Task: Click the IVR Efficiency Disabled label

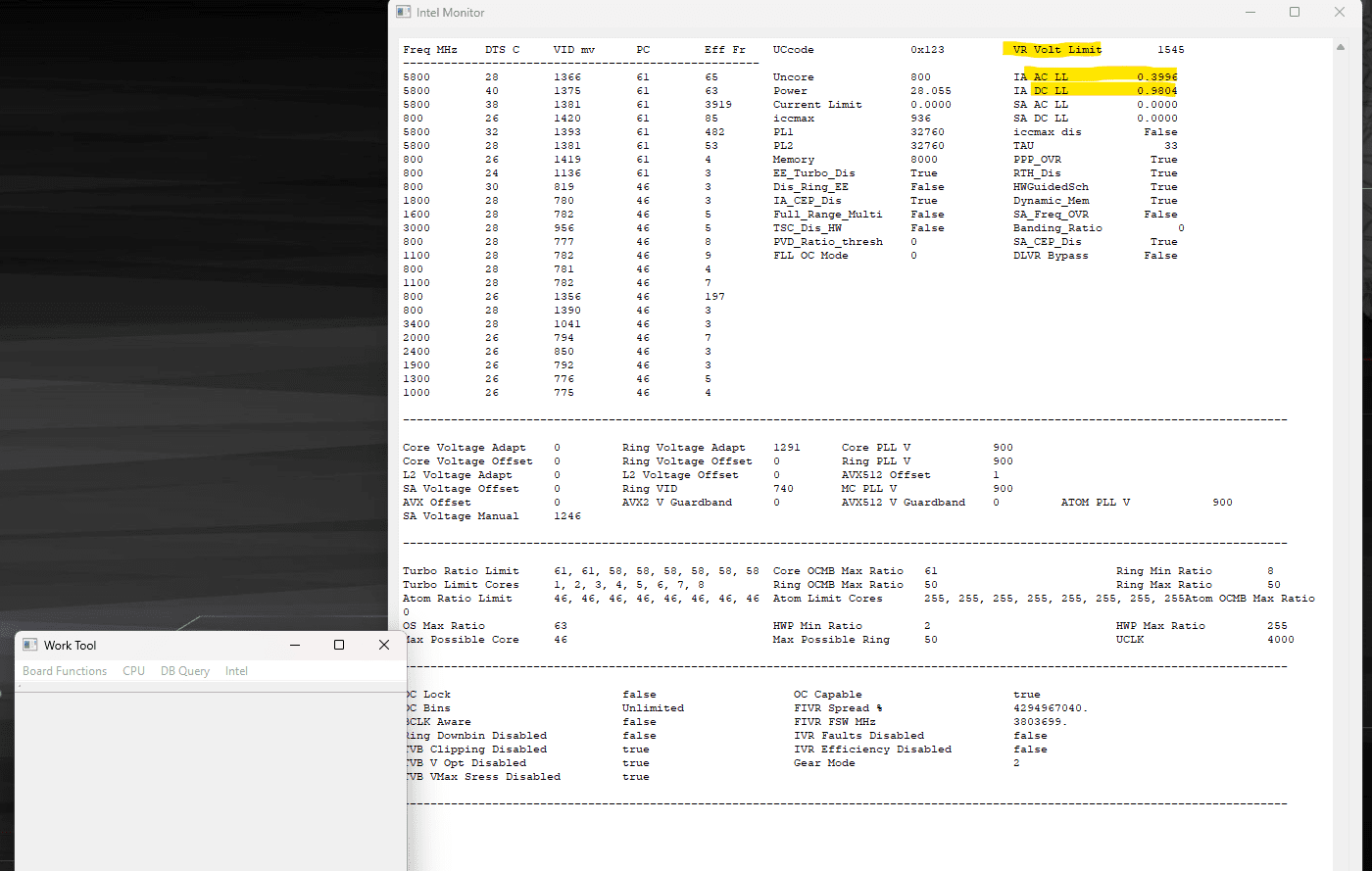Action: (872, 749)
